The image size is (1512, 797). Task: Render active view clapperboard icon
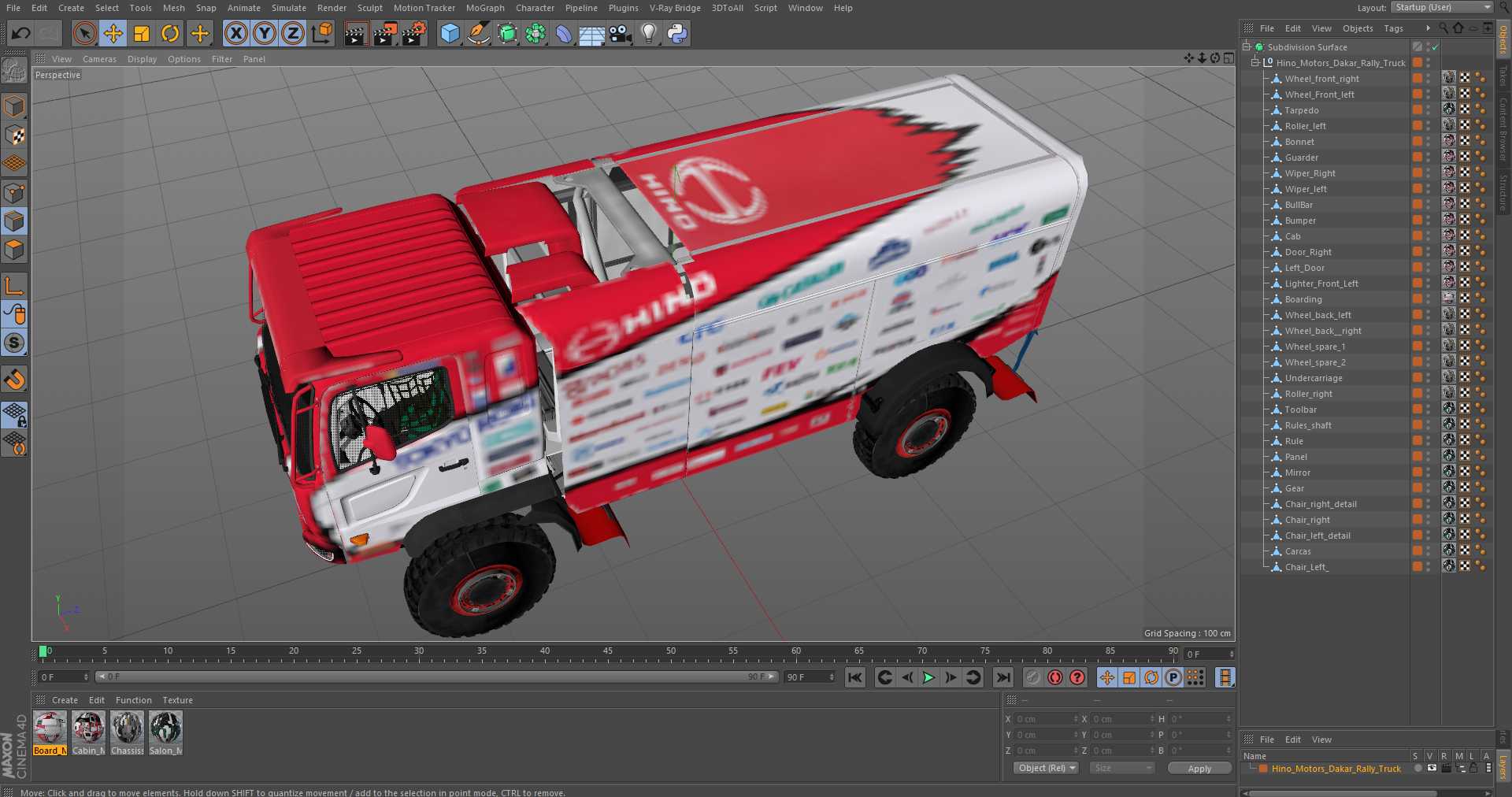356,33
